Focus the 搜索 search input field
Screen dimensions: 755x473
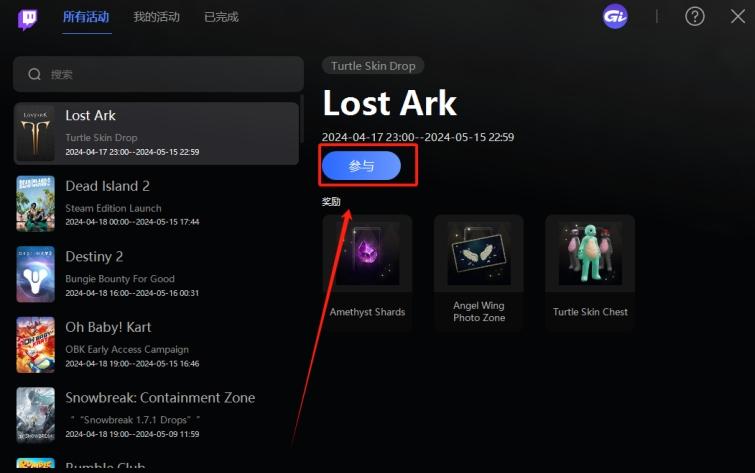pyautogui.click(x=158, y=74)
